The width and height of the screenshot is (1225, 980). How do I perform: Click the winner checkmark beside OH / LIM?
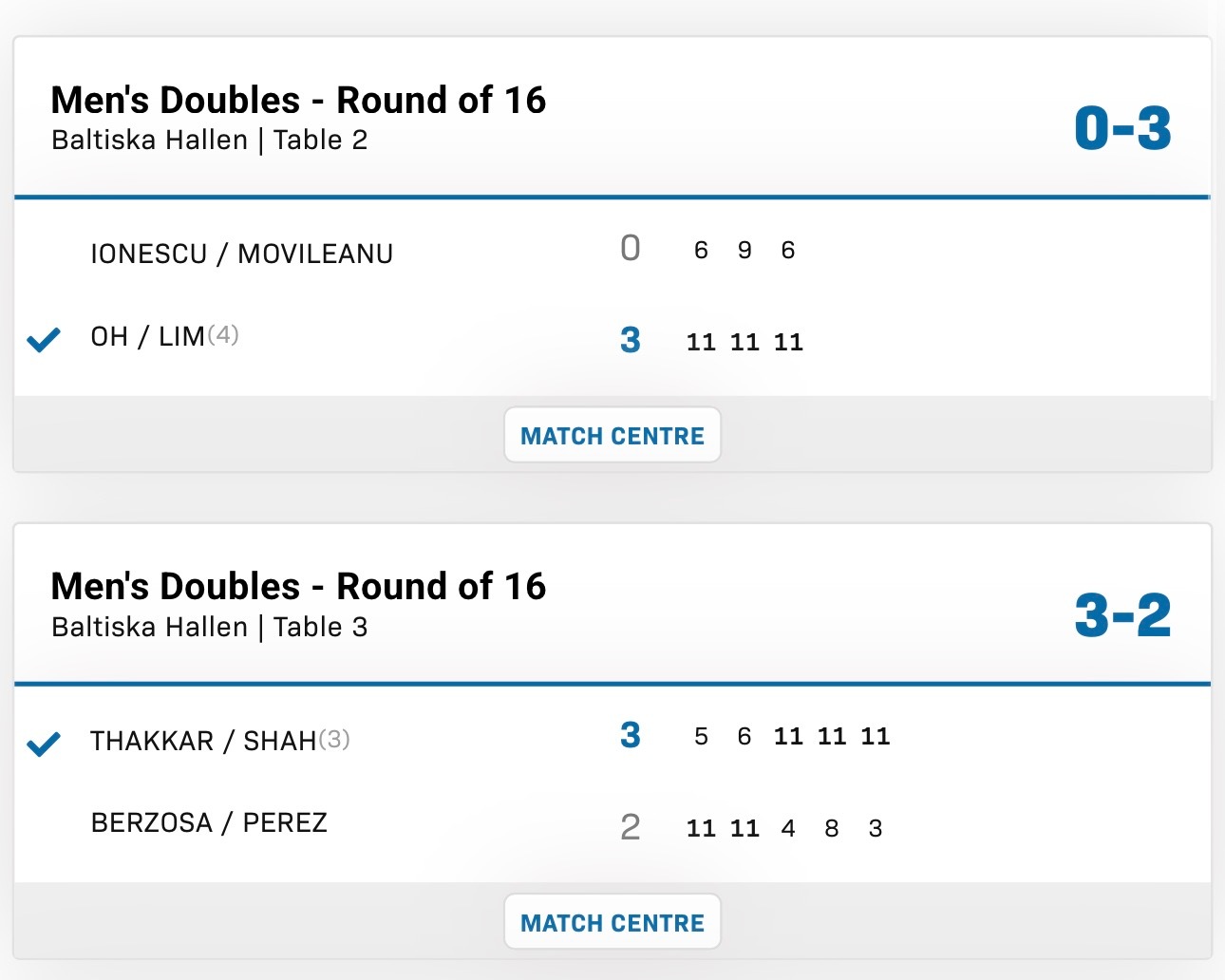44,339
